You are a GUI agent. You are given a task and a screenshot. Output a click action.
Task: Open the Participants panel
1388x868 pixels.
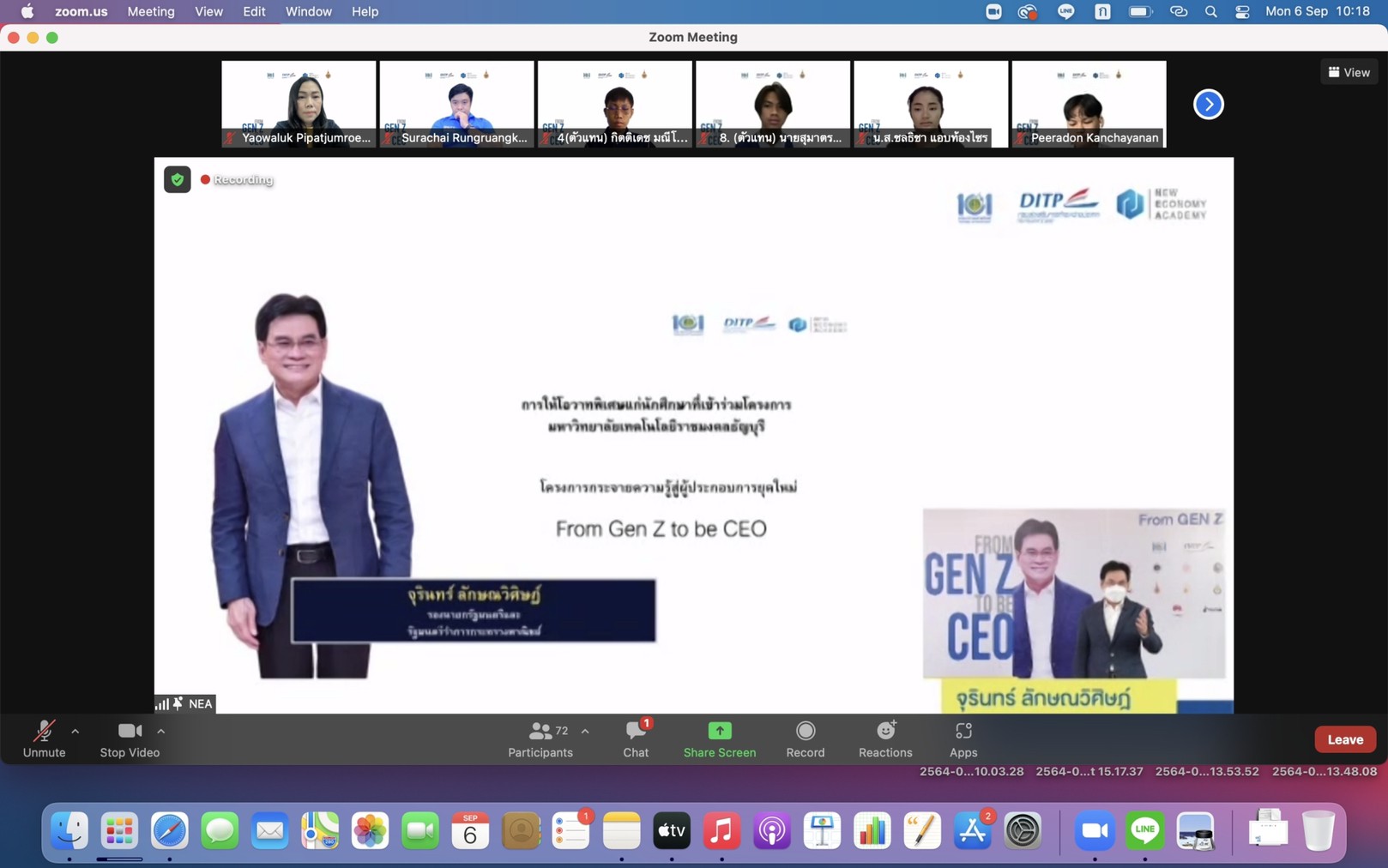click(x=540, y=738)
